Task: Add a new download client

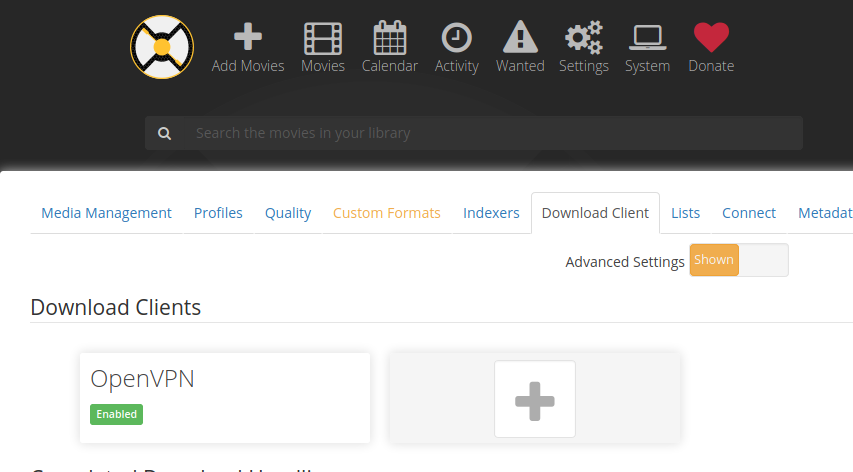Action: pos(535,399)
